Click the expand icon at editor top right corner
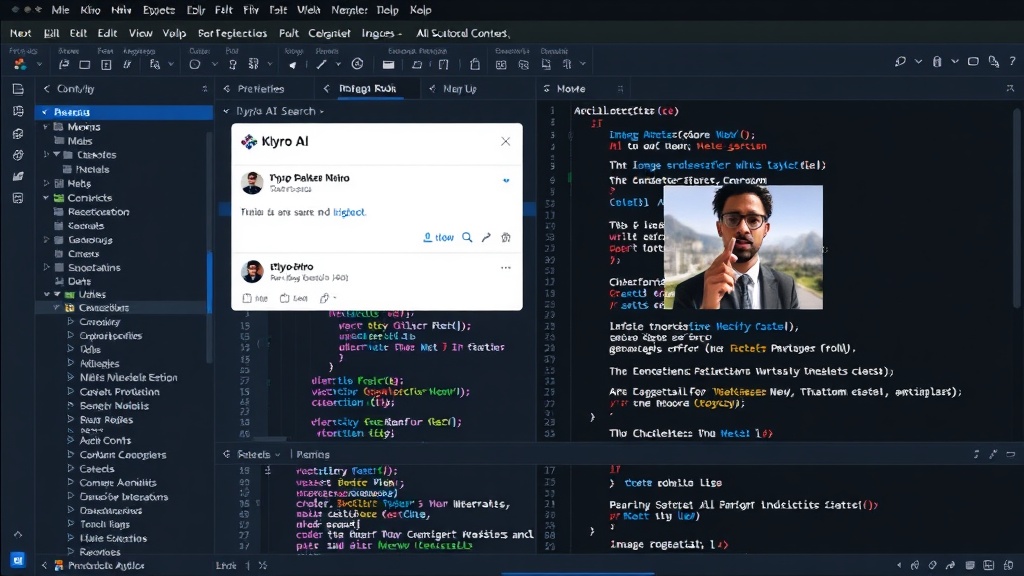 point(1010,88)
